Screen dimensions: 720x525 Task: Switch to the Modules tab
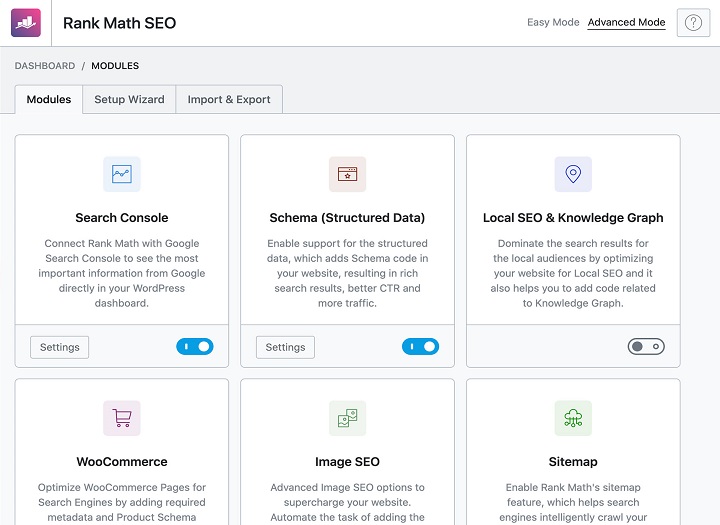[x=49, y=100]
